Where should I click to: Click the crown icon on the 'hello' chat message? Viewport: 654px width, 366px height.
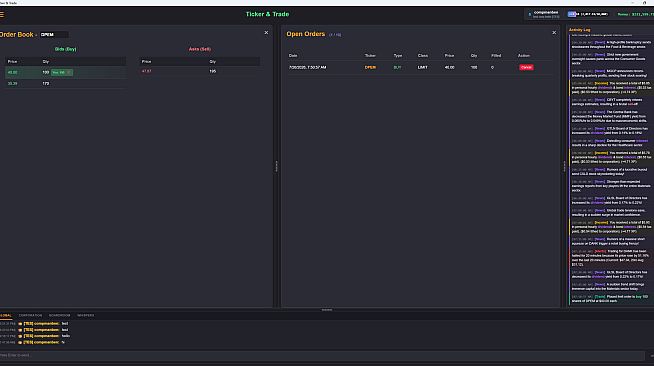(20, 336)
